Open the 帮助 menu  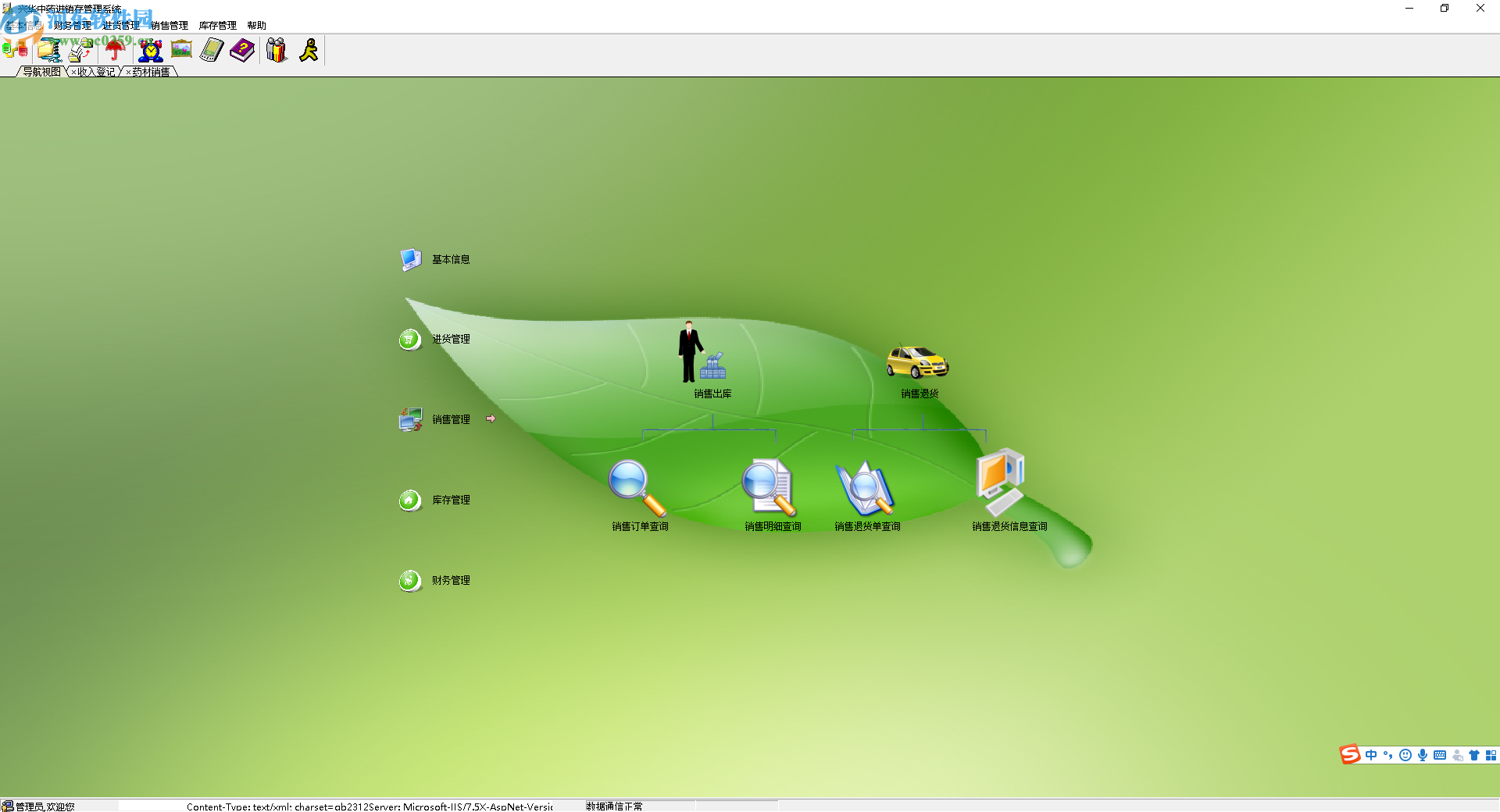point(257,26)
